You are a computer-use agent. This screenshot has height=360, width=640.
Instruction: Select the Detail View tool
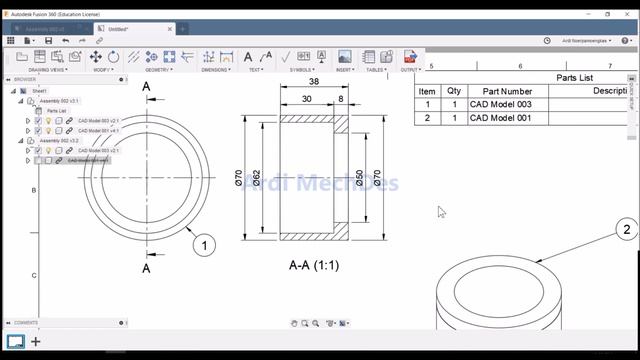[75, 57]
